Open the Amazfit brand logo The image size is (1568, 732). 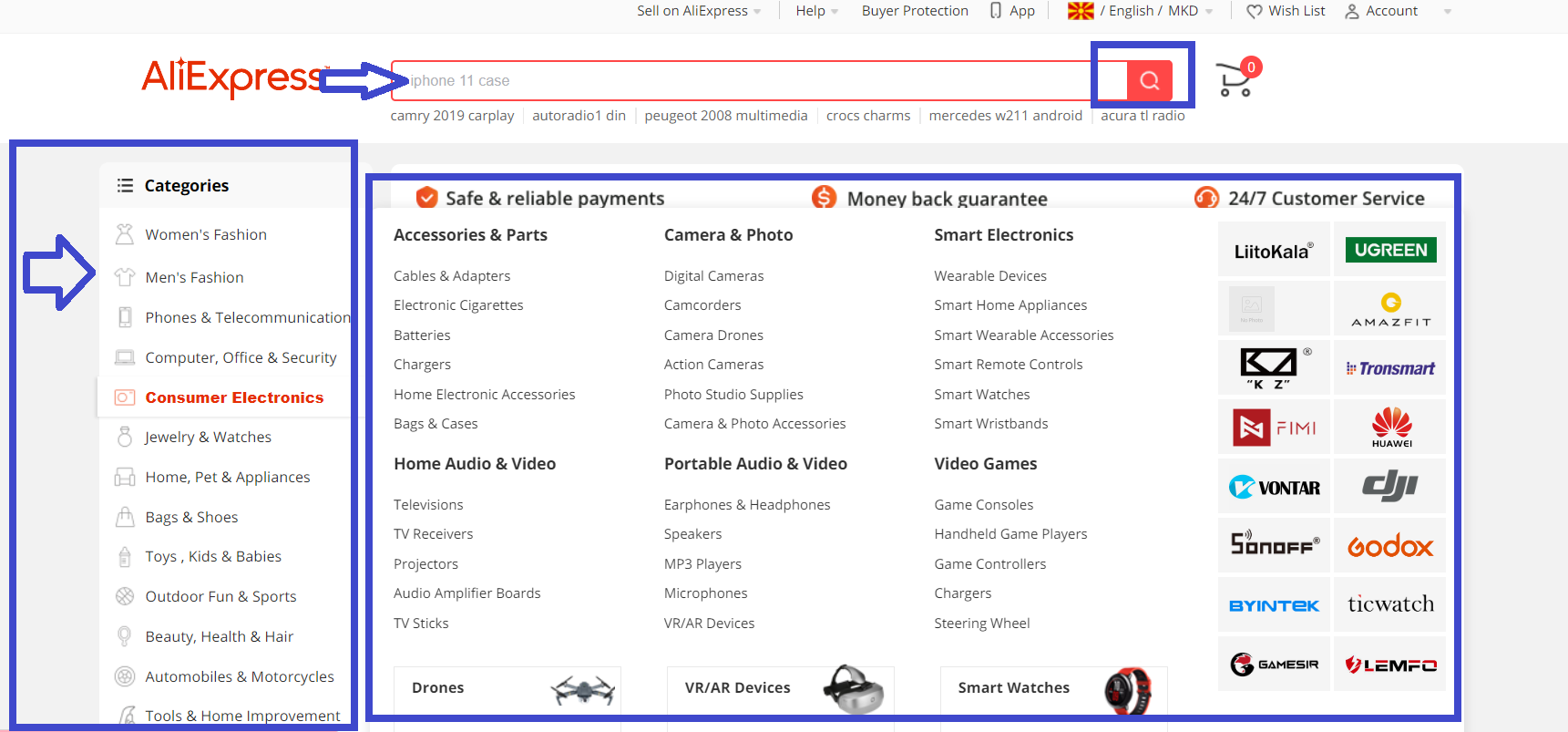click(1390, 309)
